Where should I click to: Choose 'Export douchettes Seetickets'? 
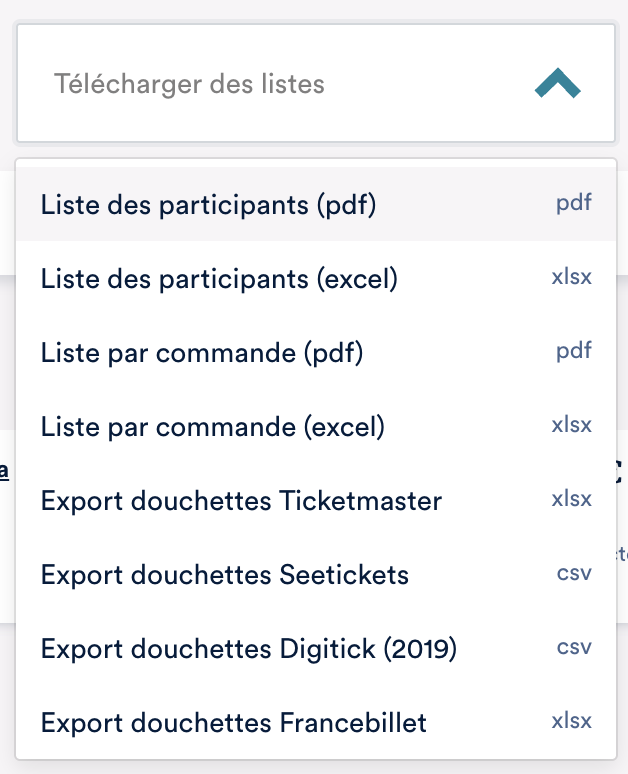(x=225, y=575)
